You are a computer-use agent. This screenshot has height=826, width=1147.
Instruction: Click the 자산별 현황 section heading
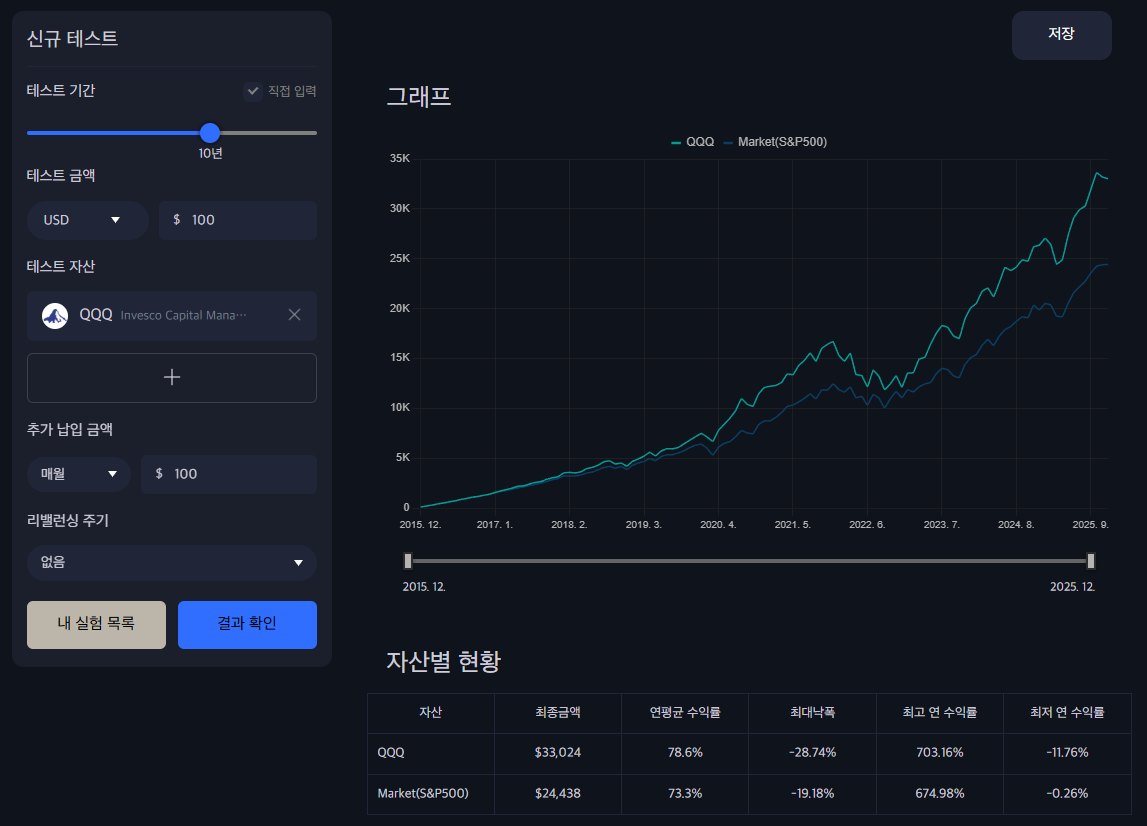(444, 661)
